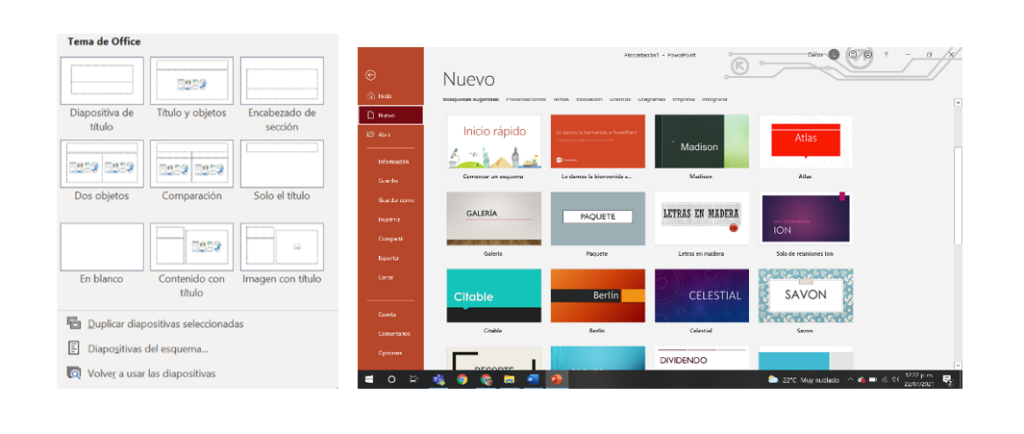The width and height of the screenshot is (1024, 434).
Task: Choose Cerrar in the backstage sidebar
Action: point(386,277)
